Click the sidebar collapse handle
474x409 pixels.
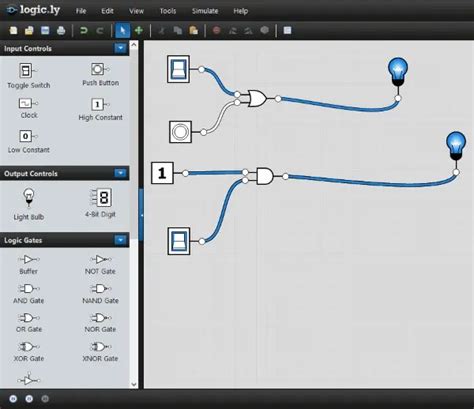(141, 215)
